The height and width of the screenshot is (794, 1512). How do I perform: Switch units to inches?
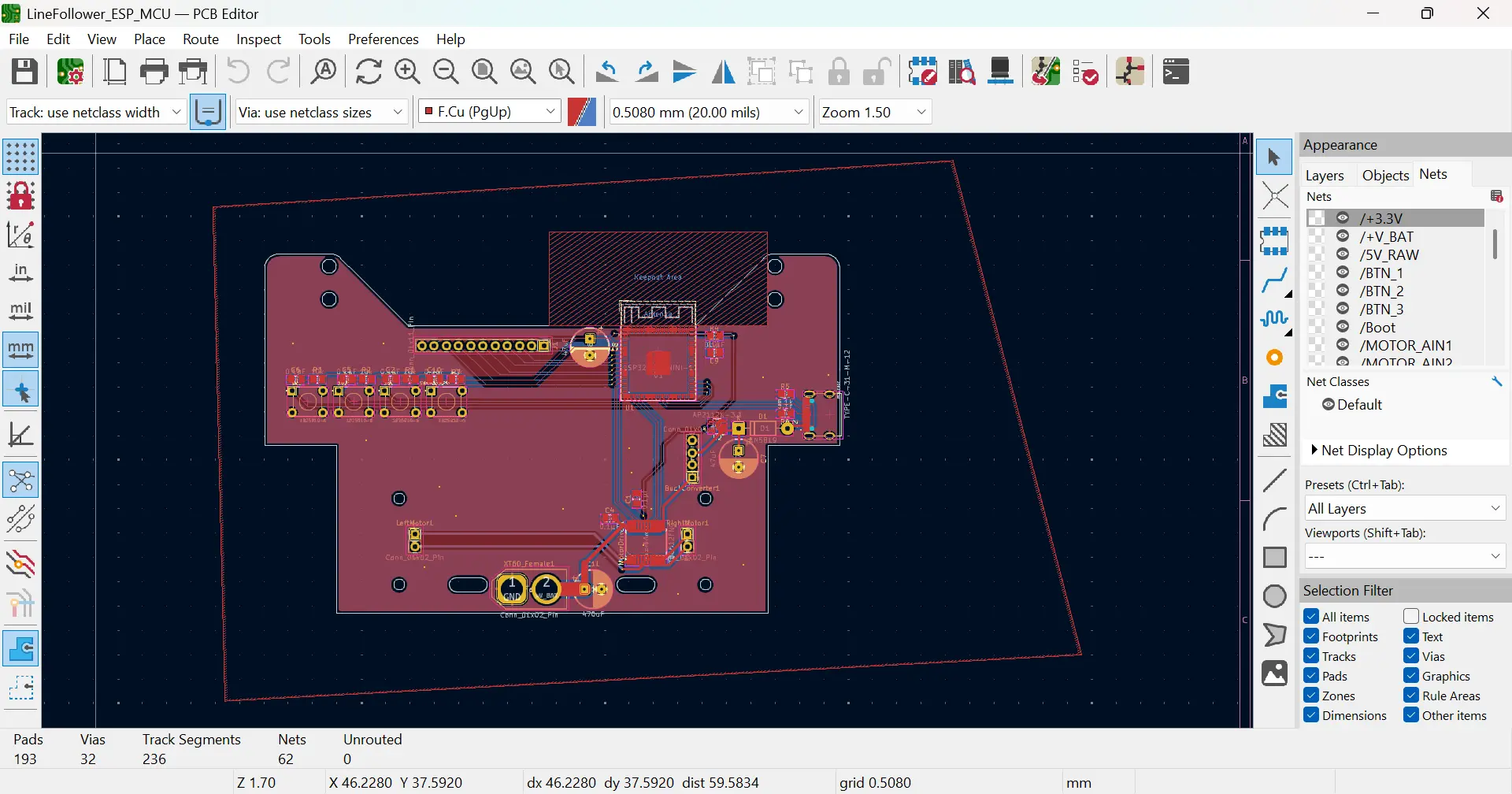[x=20, y=273]
